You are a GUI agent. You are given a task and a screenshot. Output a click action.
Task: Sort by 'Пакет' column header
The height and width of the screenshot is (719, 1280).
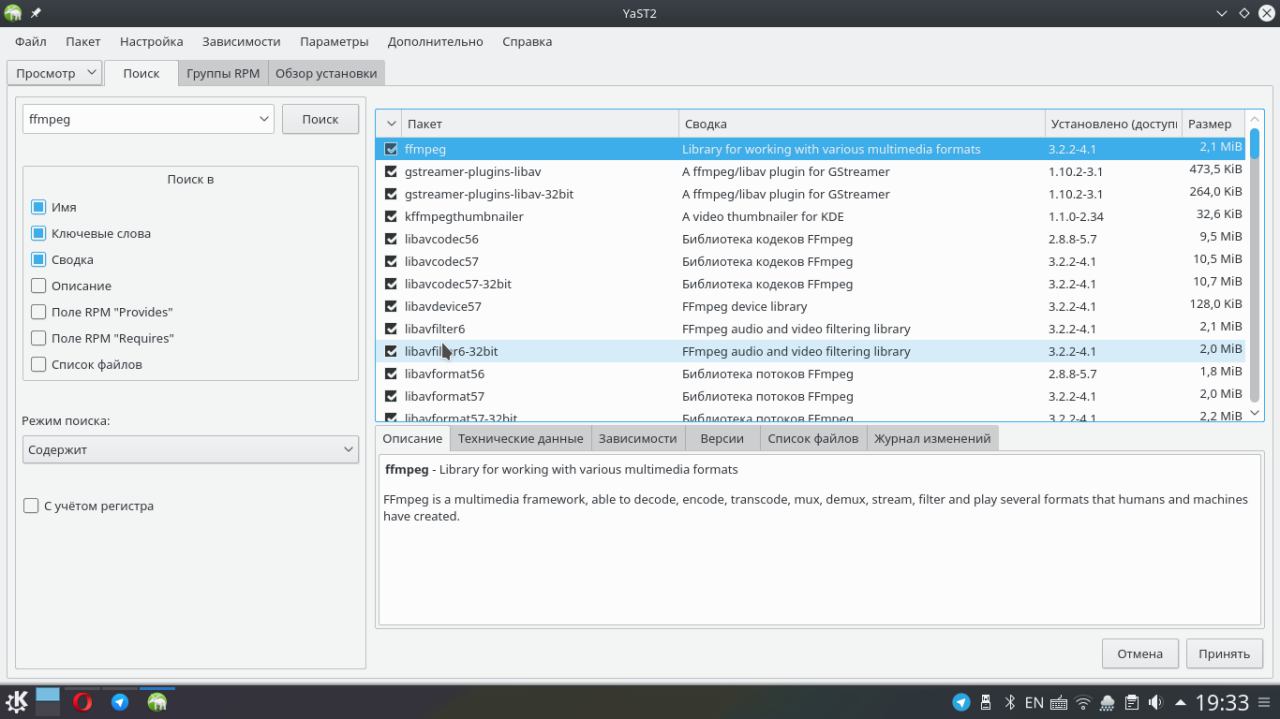[540, 124]
